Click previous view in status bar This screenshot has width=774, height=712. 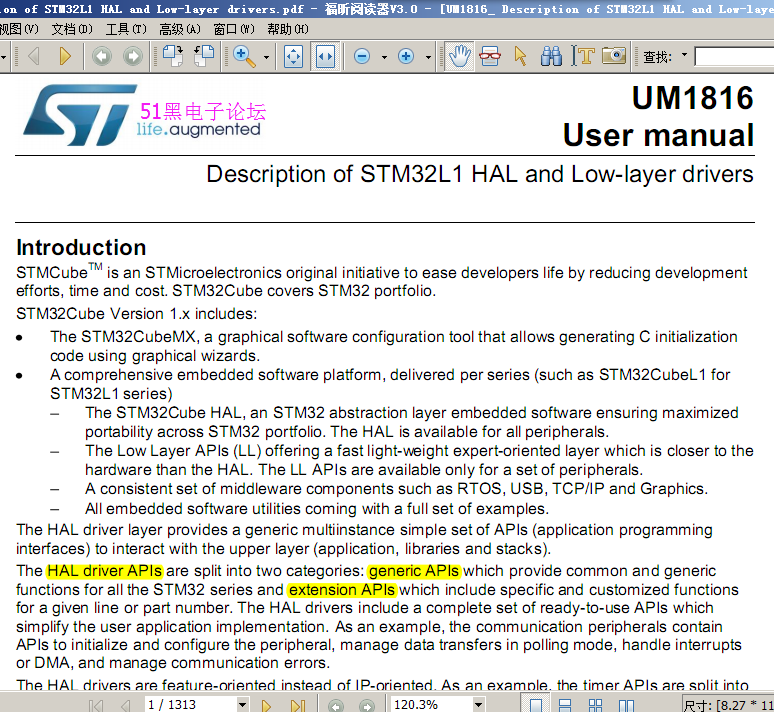click(336, 706)
